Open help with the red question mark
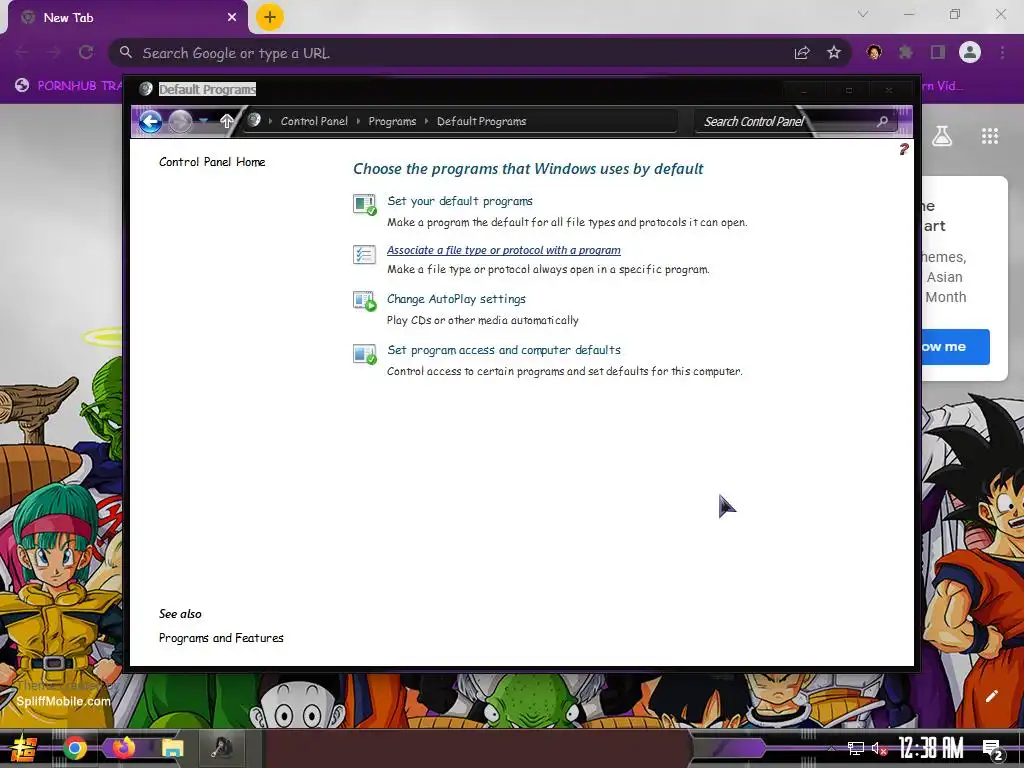The width and height of the screenshot is (1024, 768). pos(904,150)
